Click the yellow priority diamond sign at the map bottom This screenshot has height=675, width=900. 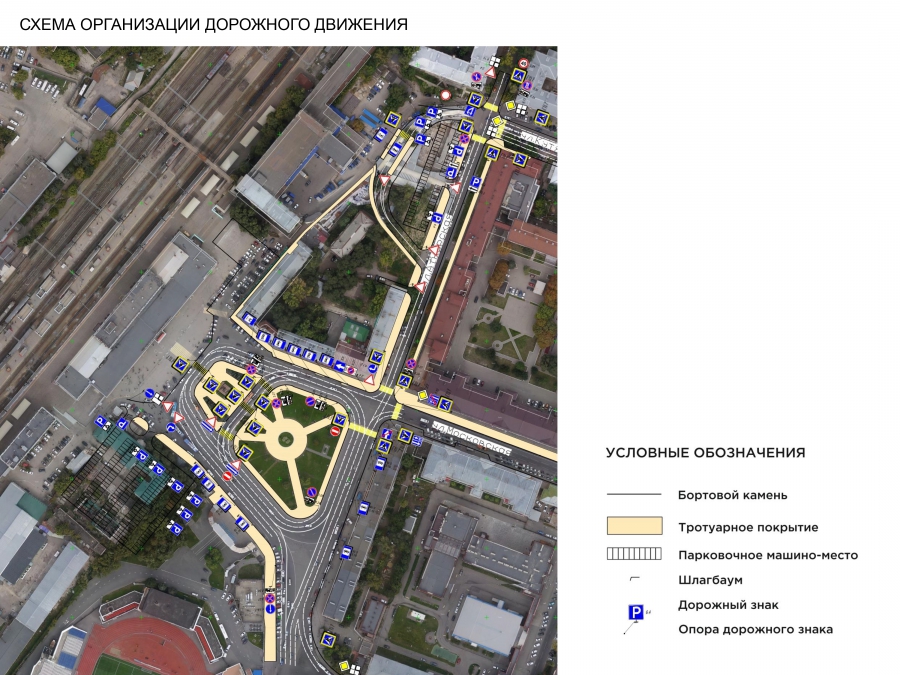point(344,666)
